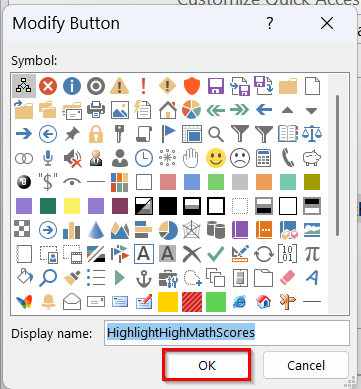
Task: Select the telephone handset symbol
Action: [x=288, y=158]
